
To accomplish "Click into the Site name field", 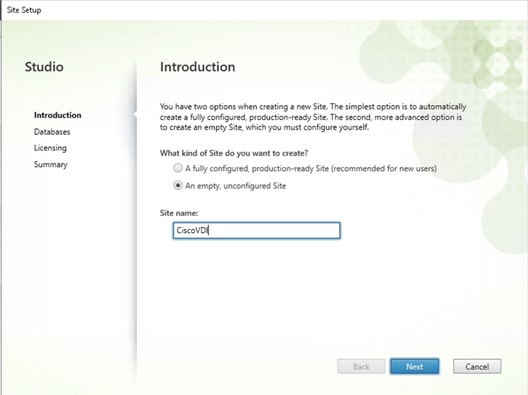I will point(256,231).
